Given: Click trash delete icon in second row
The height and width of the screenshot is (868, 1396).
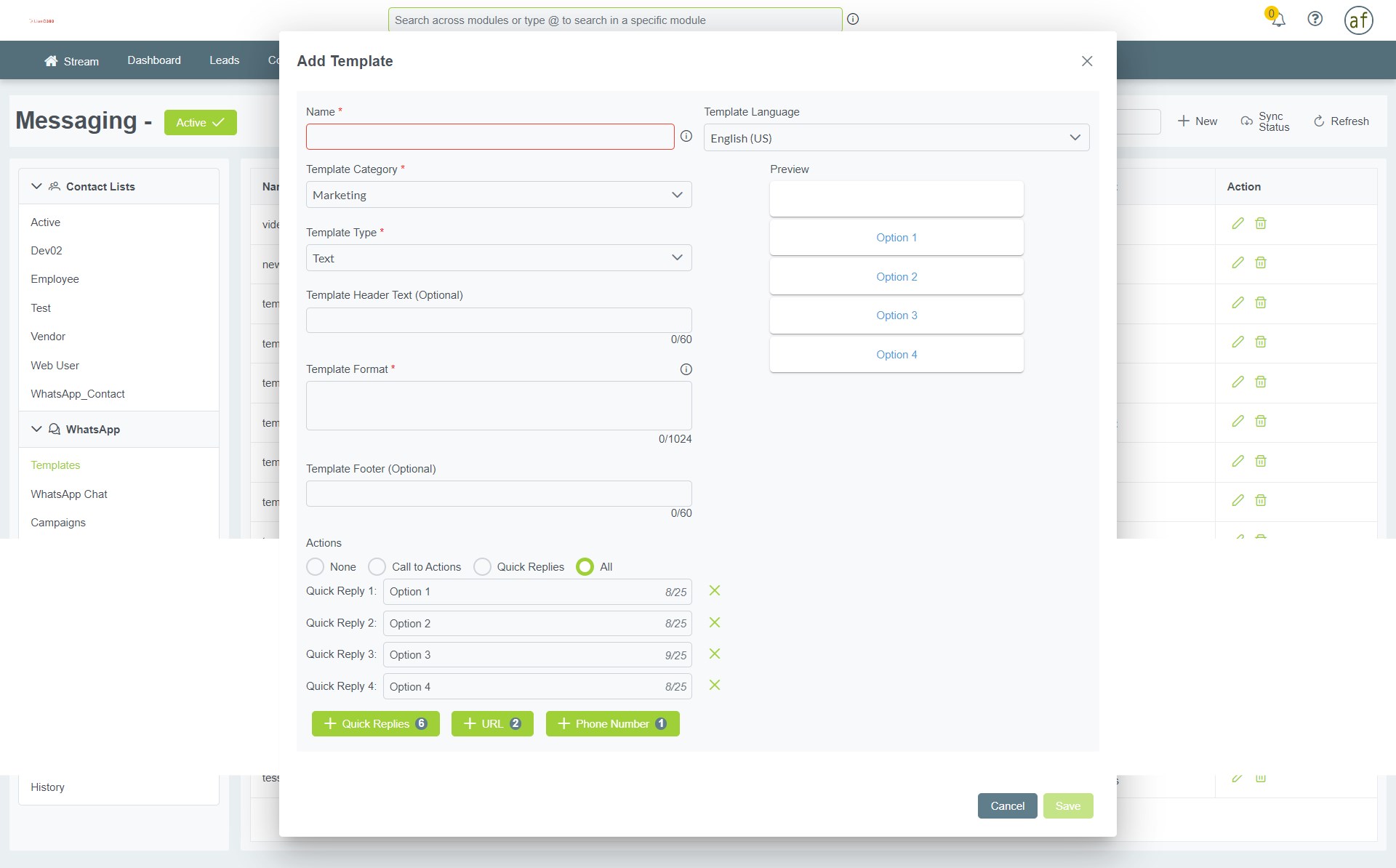Looking at the screenshot, I should [x=1261, y=262].
